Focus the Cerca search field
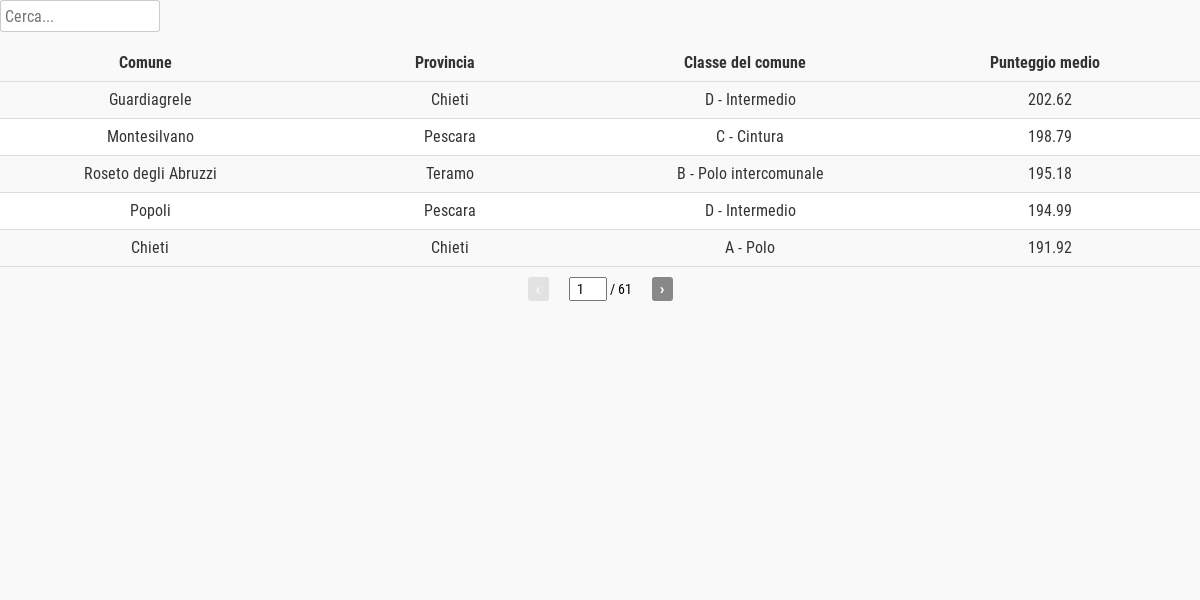Screen dimensions: 1200x600 click(80, 16)
